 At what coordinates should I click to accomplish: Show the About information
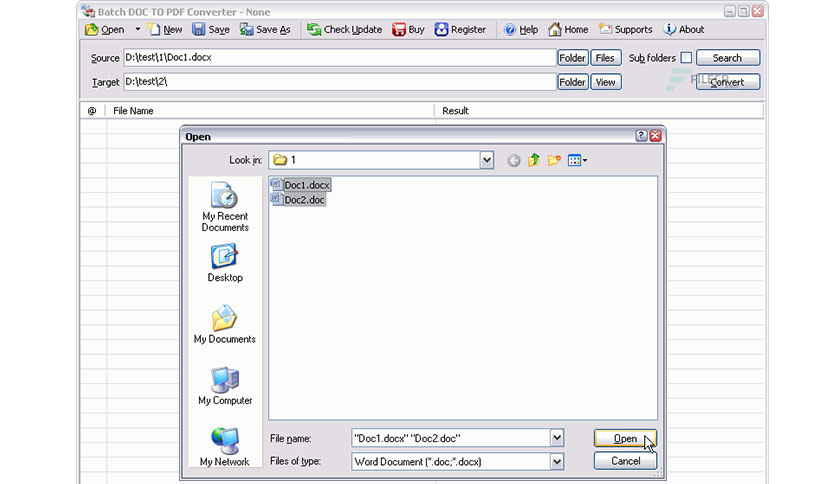pyautogui.click(x=684, y=29)
